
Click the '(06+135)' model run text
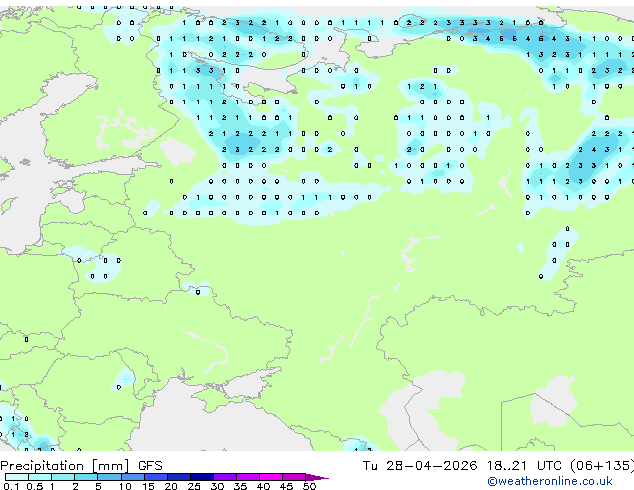(x=602, y=466)
